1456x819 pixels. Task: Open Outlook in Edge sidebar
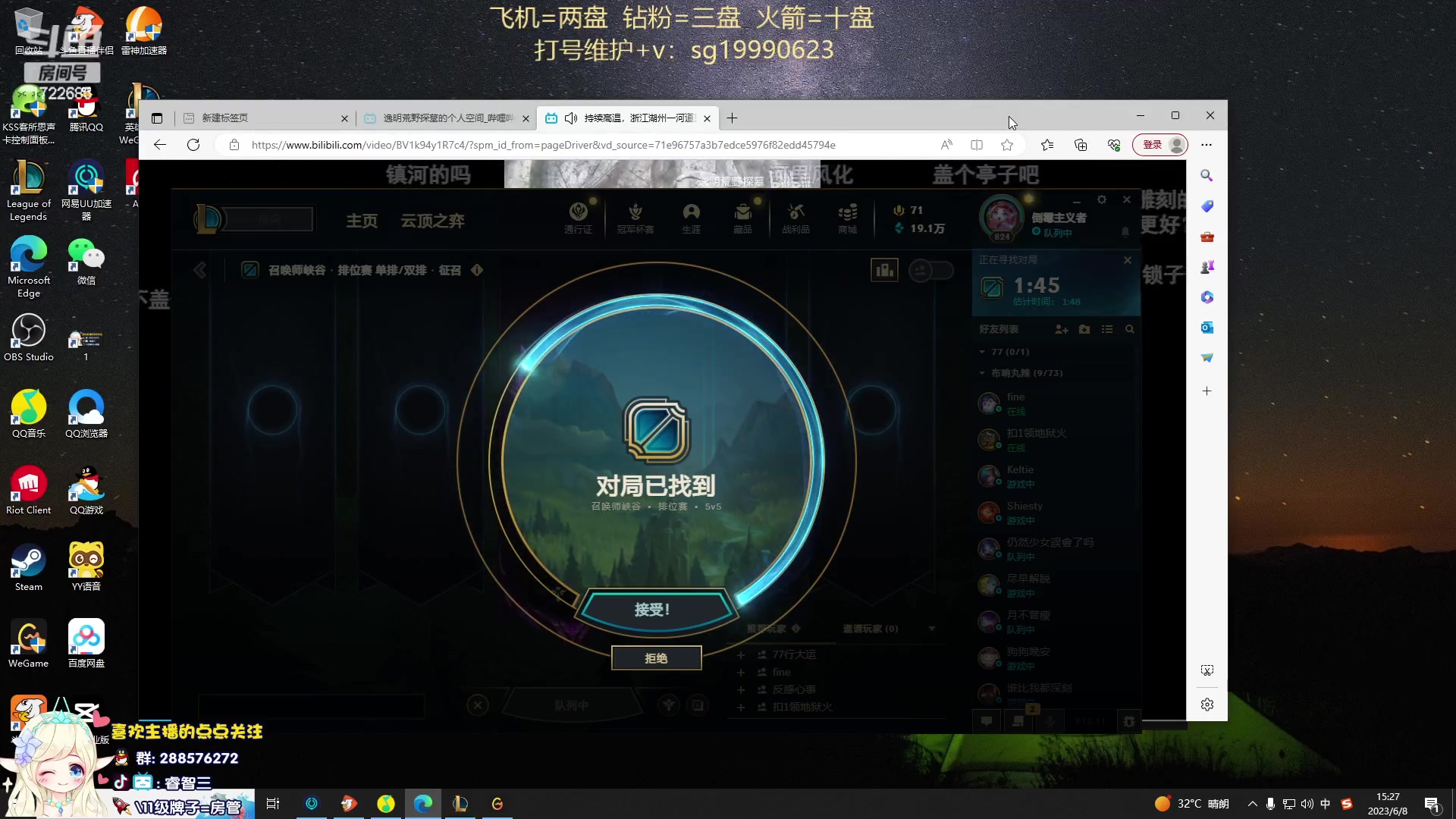click(x=1207, y=328)
